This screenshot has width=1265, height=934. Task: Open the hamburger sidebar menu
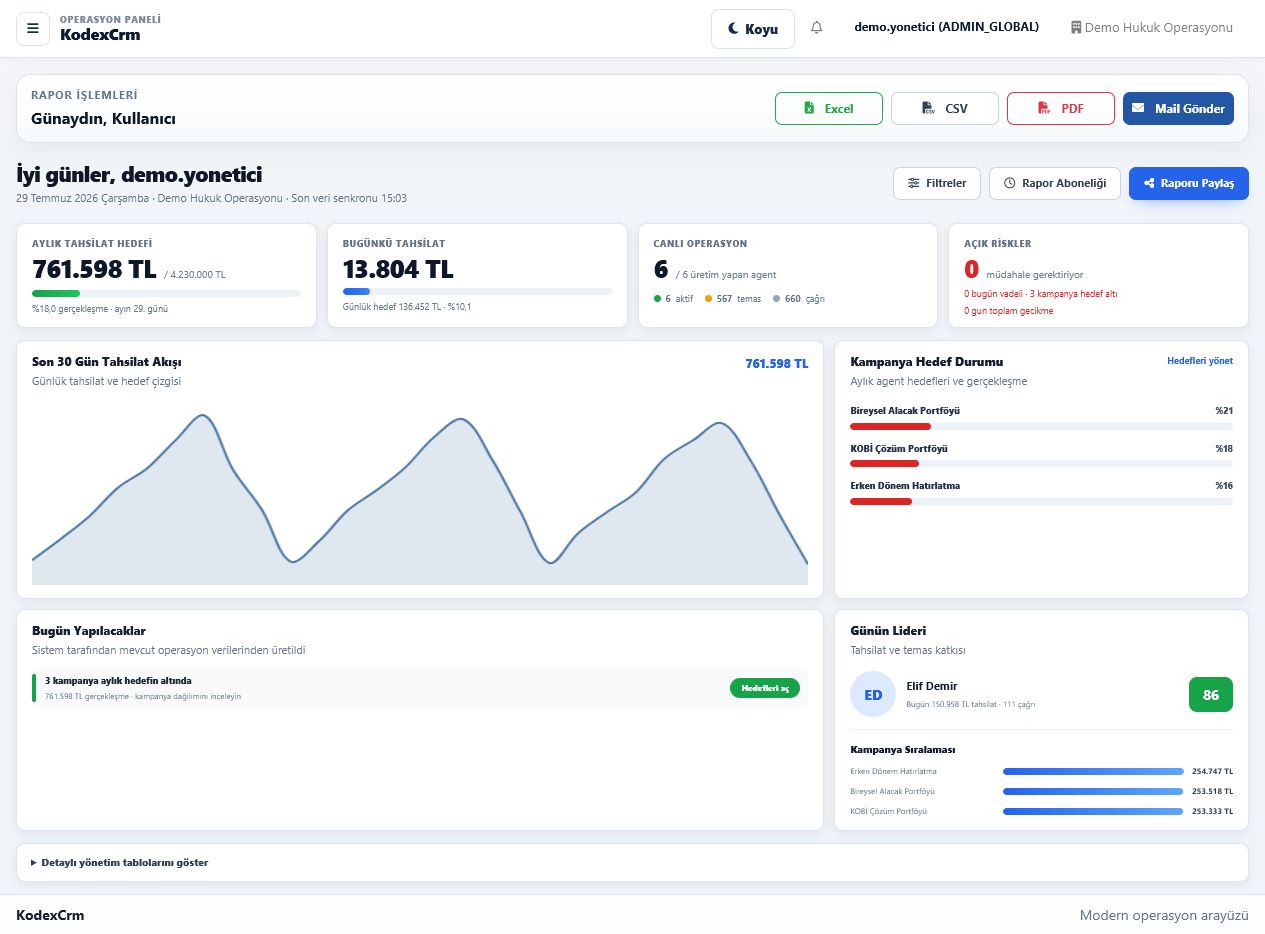point(33,28)
